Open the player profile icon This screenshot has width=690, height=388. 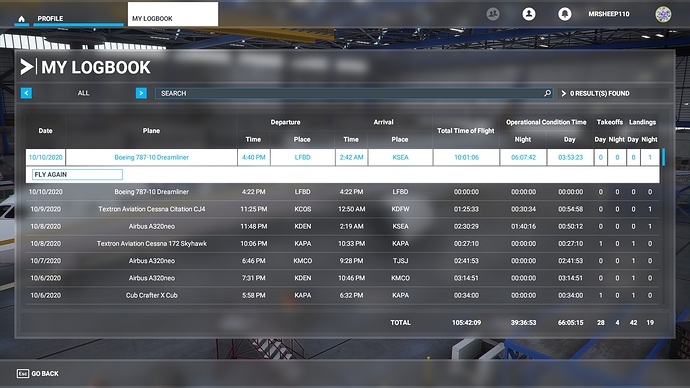529,14
